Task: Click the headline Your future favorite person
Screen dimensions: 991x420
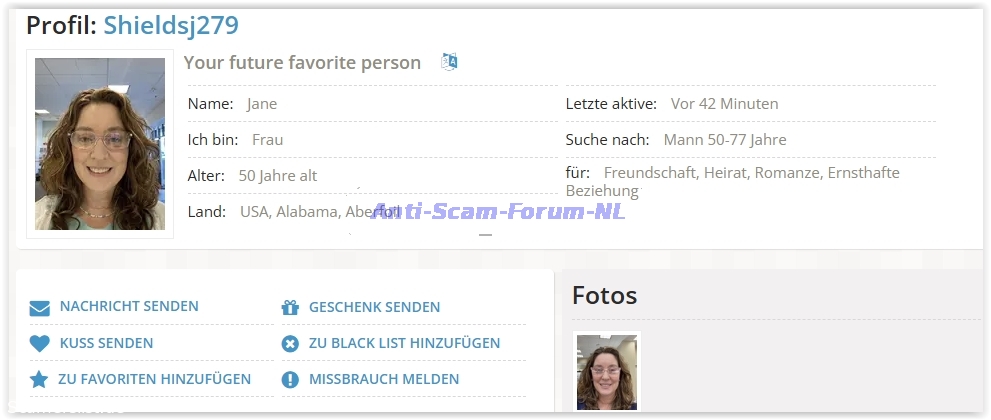Action: point(302,62)
